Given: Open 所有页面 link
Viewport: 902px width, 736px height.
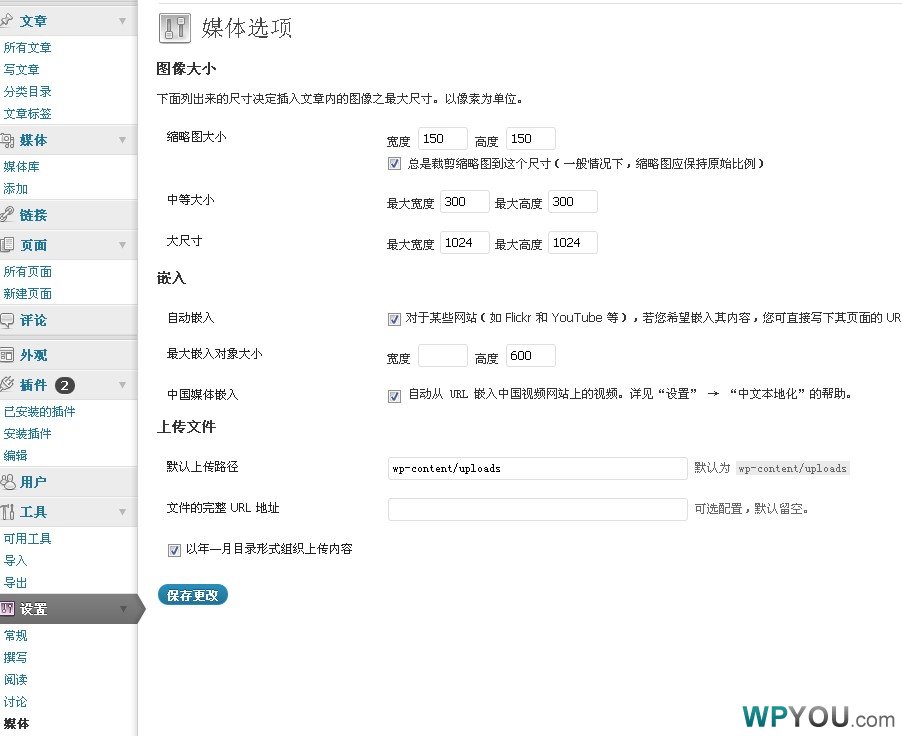Looking at the screenshot, I should (x=28, y=272).
